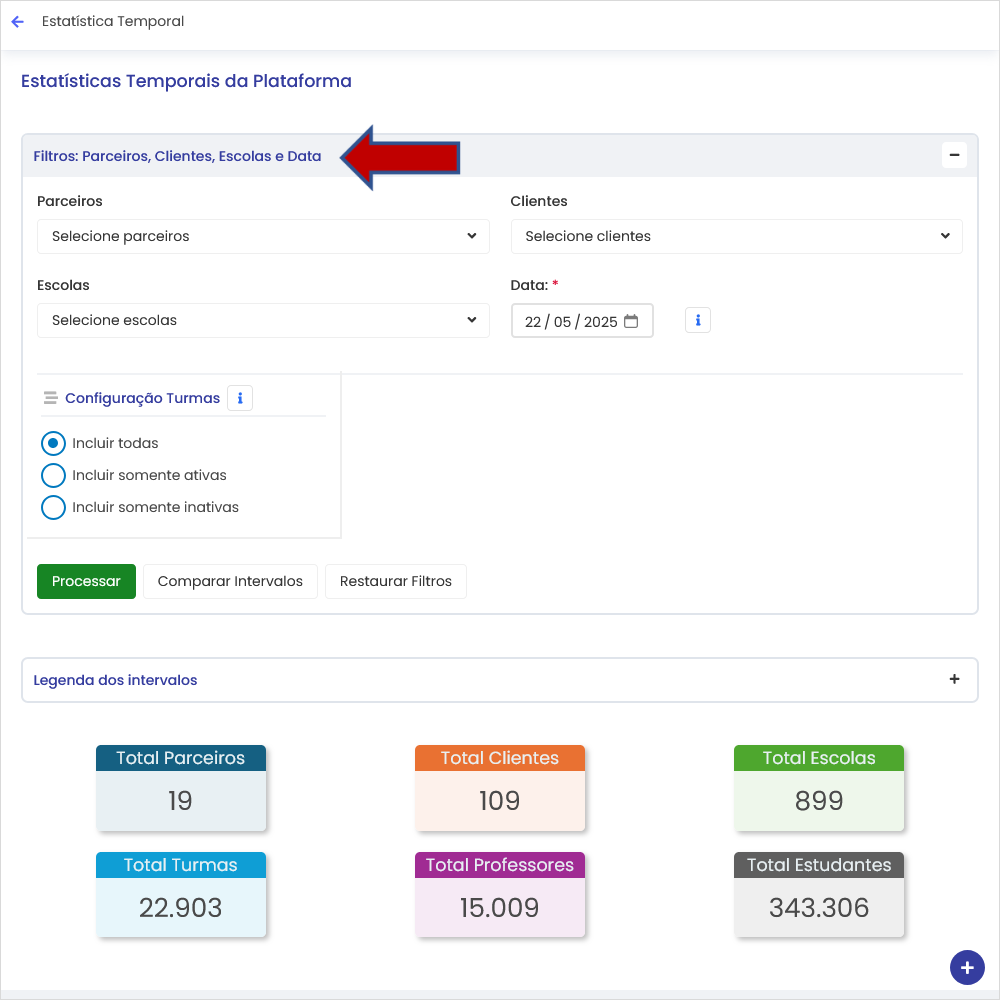Click the floating blue plus button
The image size is (1000, 1000).
click(967, 967)
